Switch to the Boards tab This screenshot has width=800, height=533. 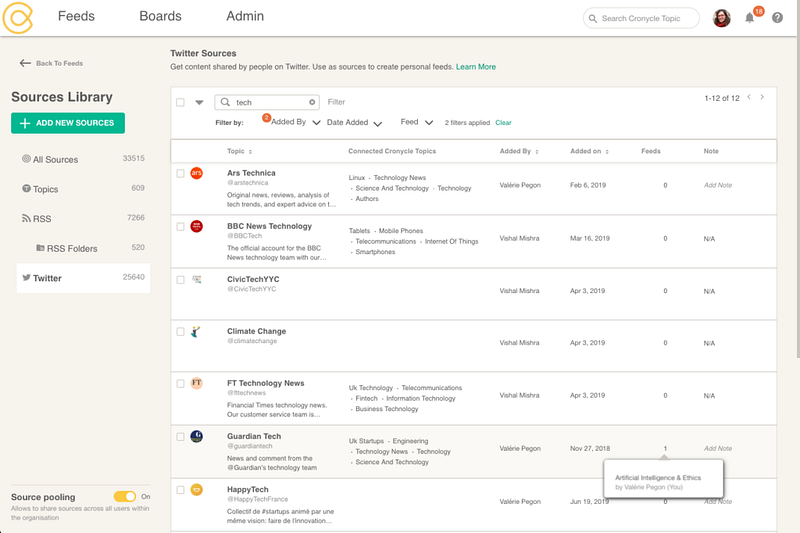(160, 16)
